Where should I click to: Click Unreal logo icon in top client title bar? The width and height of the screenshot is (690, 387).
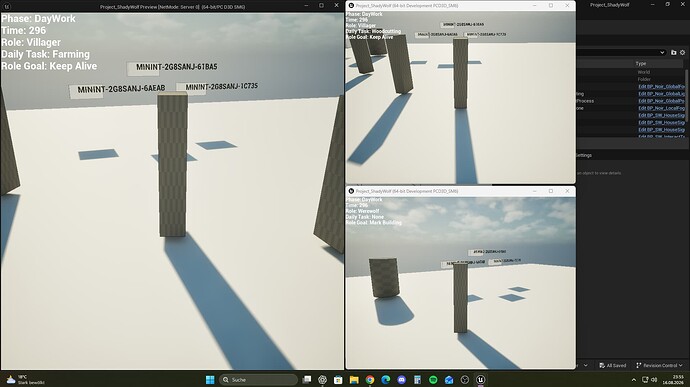[x=351, y=6]
